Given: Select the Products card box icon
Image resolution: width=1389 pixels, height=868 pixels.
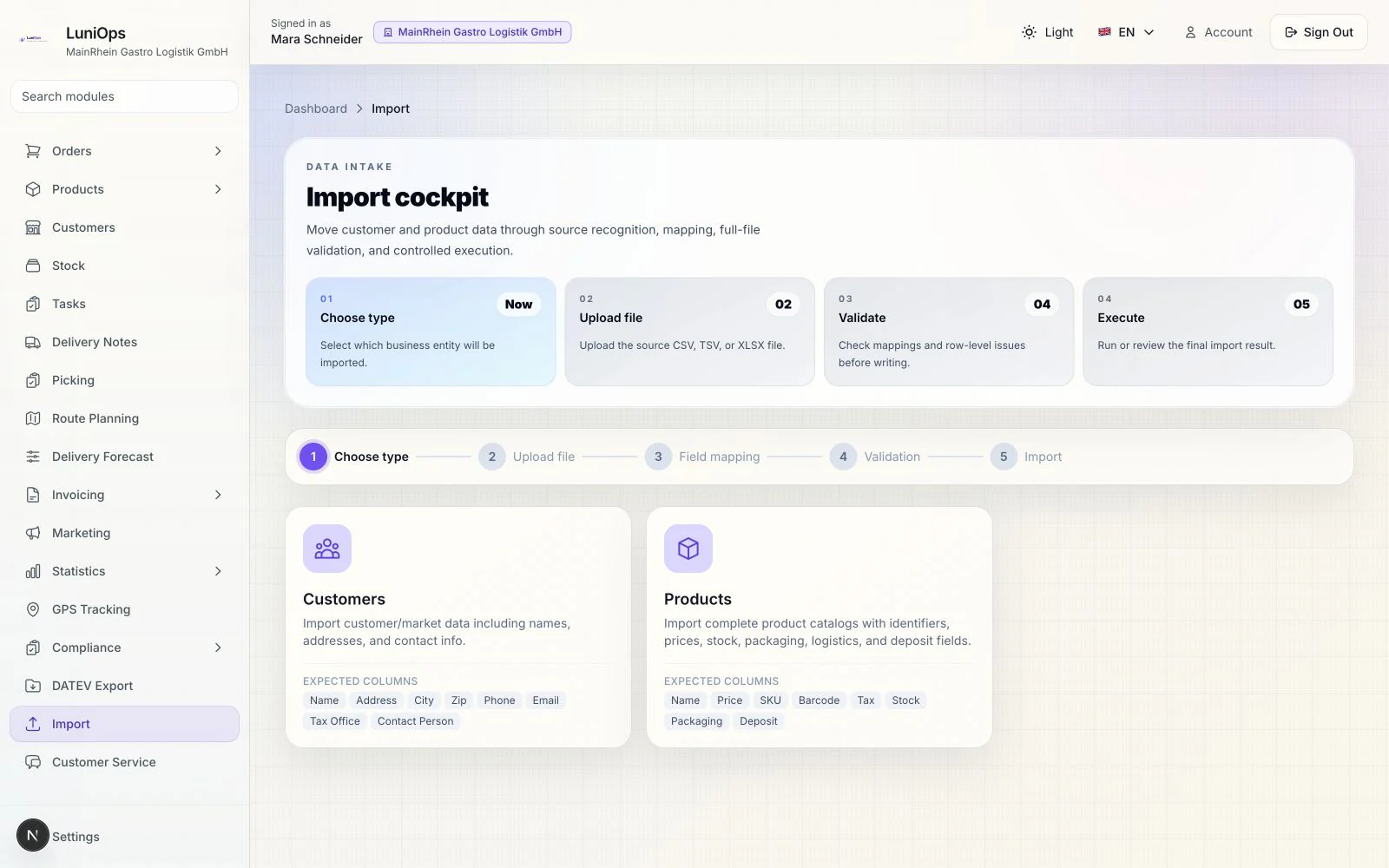Looking at the screenshot, I should [x=688, y=549].
